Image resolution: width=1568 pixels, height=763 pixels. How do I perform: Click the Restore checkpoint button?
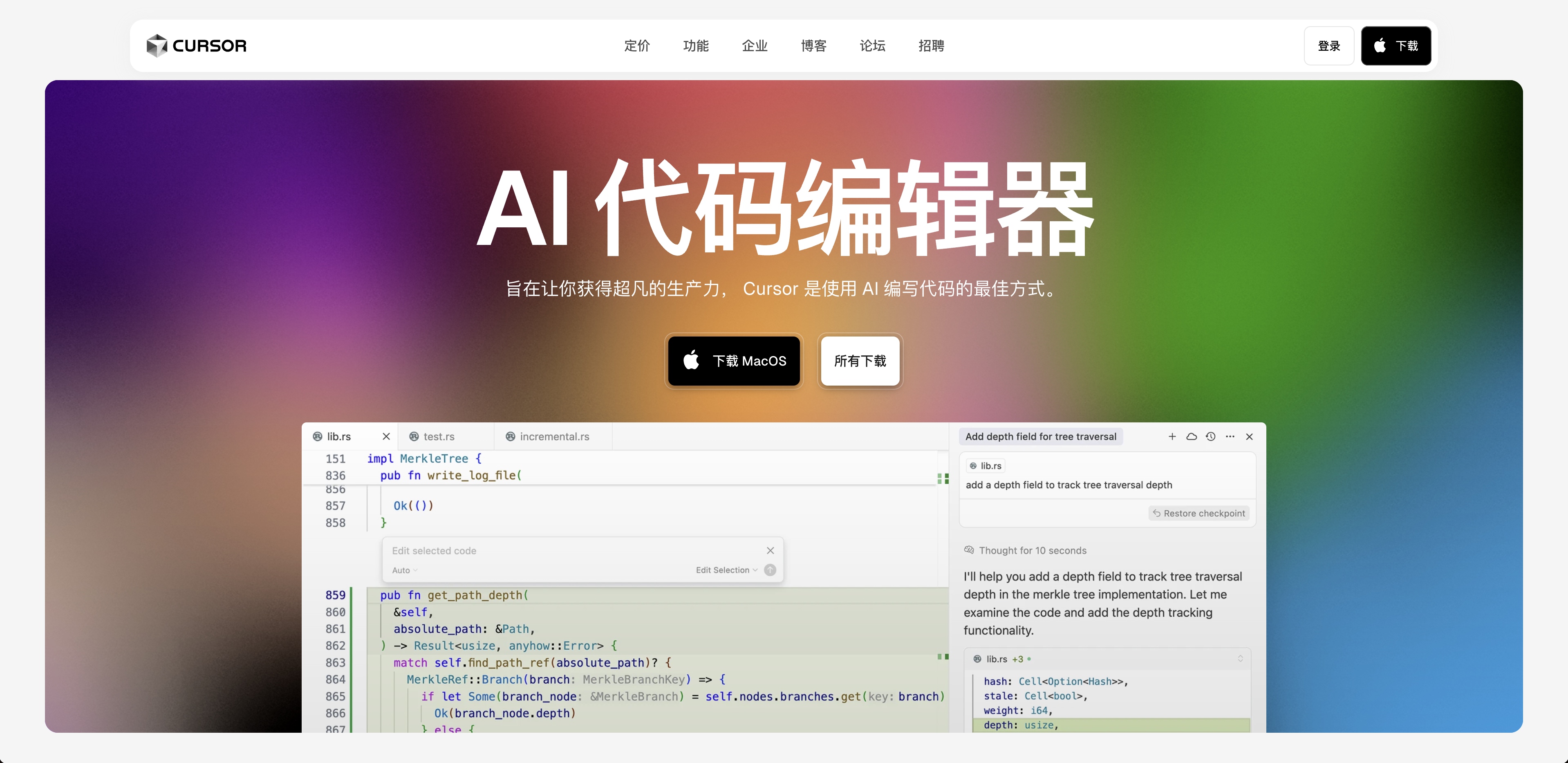click(x=1198, y=513)
